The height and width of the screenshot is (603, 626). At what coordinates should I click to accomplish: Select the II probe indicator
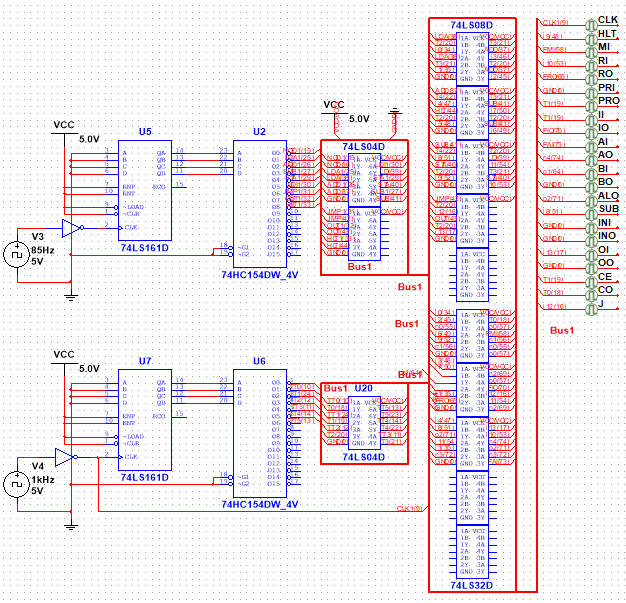(591, 120)
